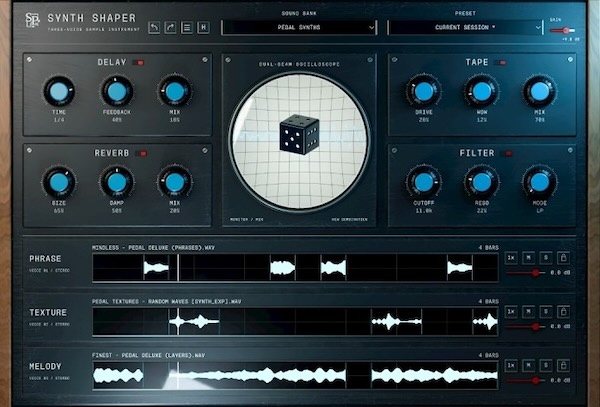Click the Melody file name "FINEST - PEDAL DELUXE (LAYERS).WAV"
The width and height of the screenshot is (600, 407).
(x=148, y=355)
